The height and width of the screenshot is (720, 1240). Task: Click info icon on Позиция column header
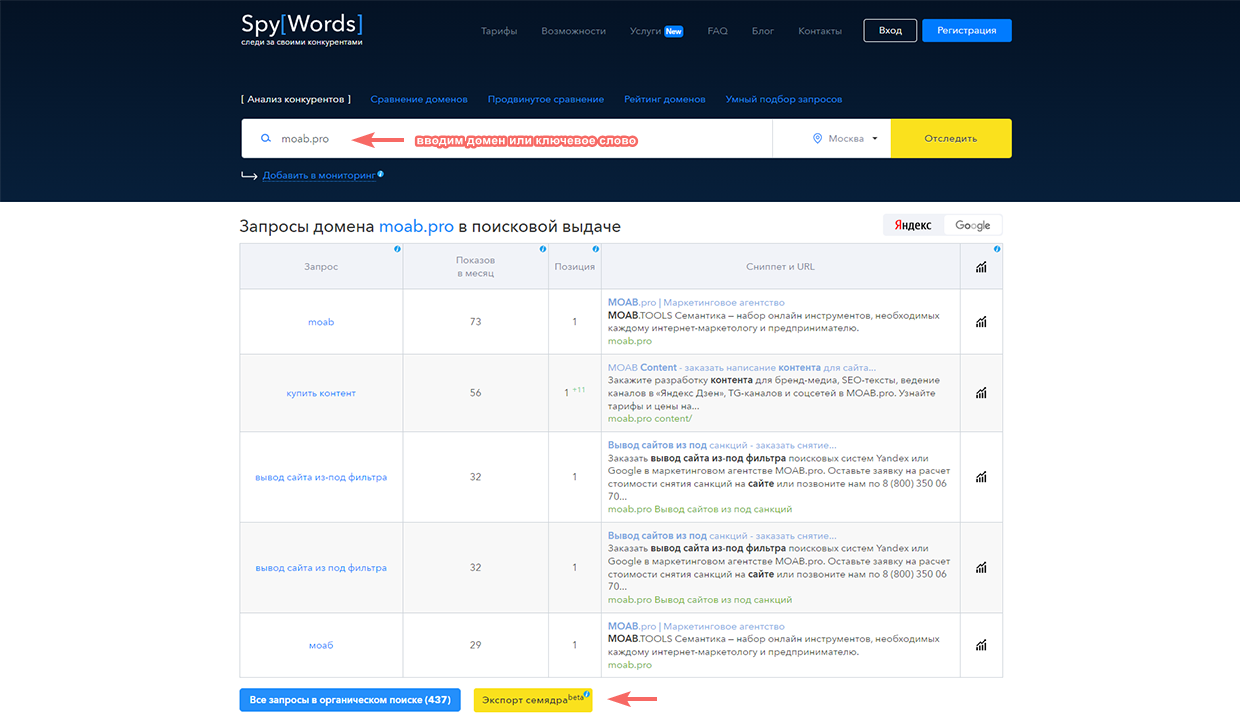(596, 249)
